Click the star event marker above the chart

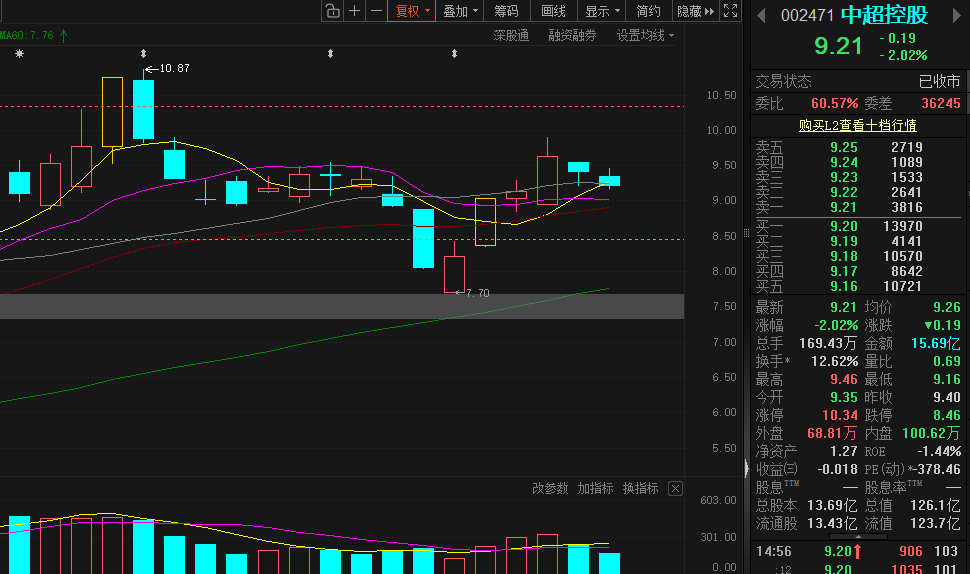20,54
